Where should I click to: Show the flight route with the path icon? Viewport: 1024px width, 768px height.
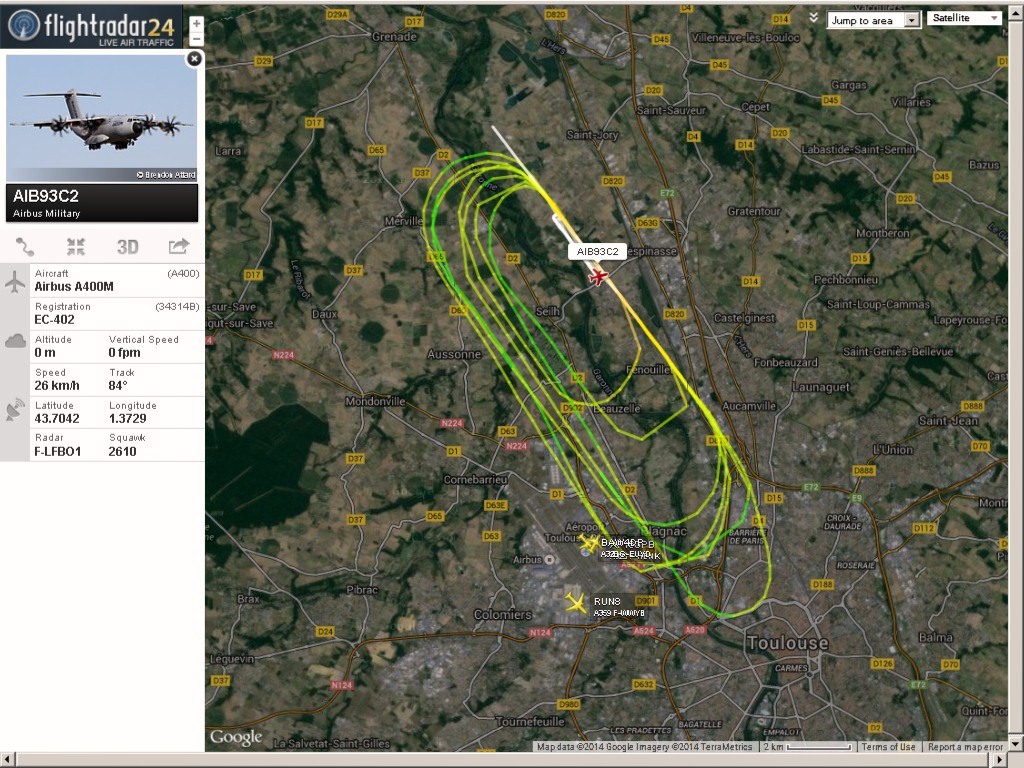click(x=25, y=247)
